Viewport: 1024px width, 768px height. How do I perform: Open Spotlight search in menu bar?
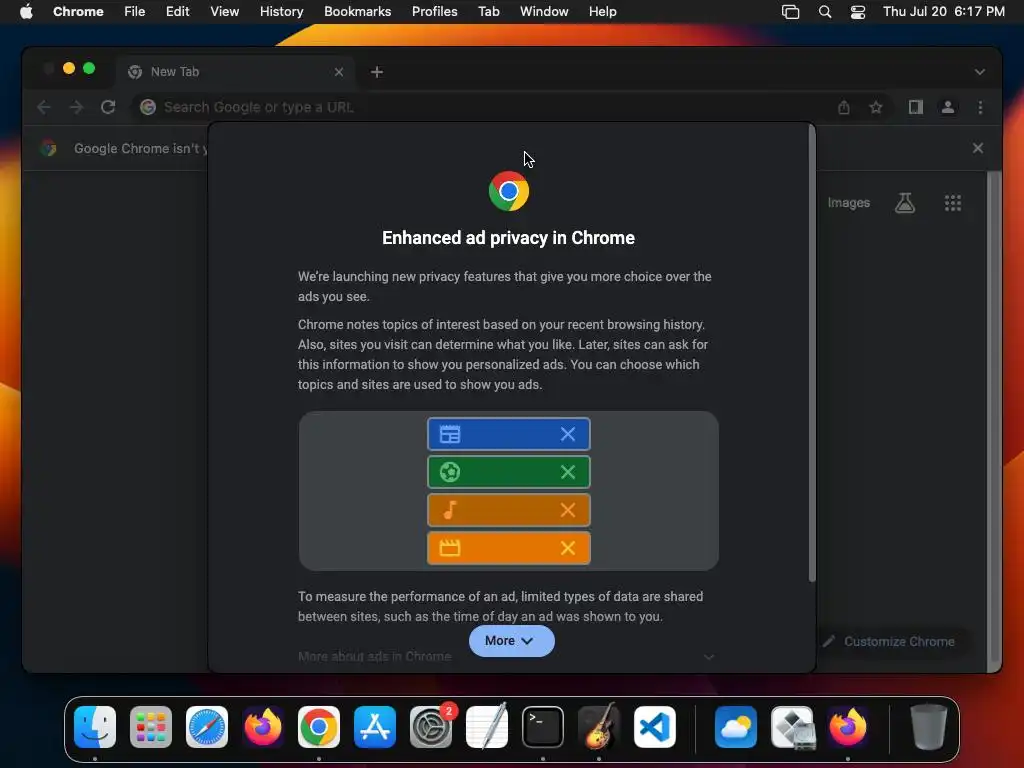(x=825, y=12)
